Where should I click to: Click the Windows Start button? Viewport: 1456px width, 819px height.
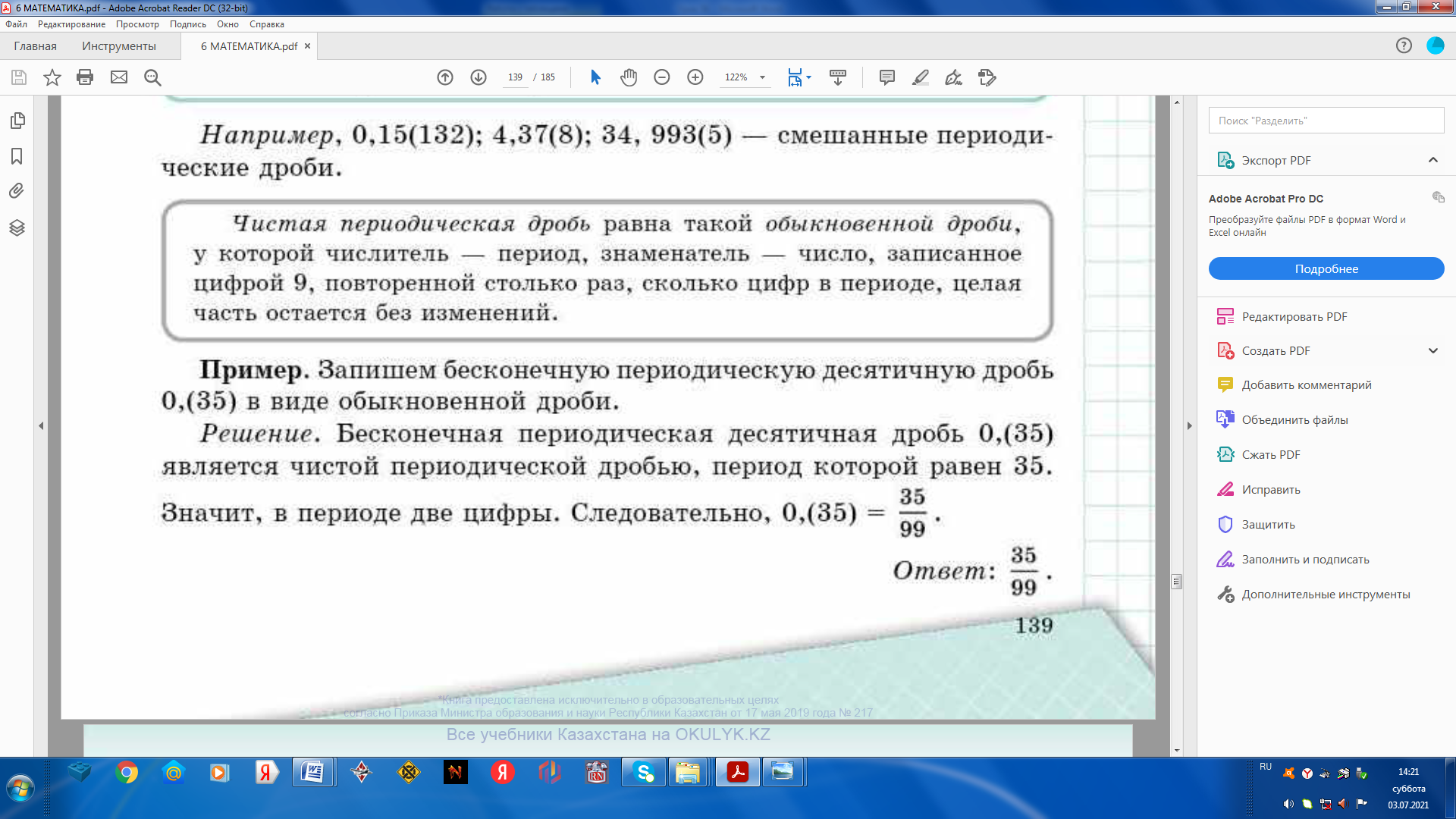click(20, 789)
